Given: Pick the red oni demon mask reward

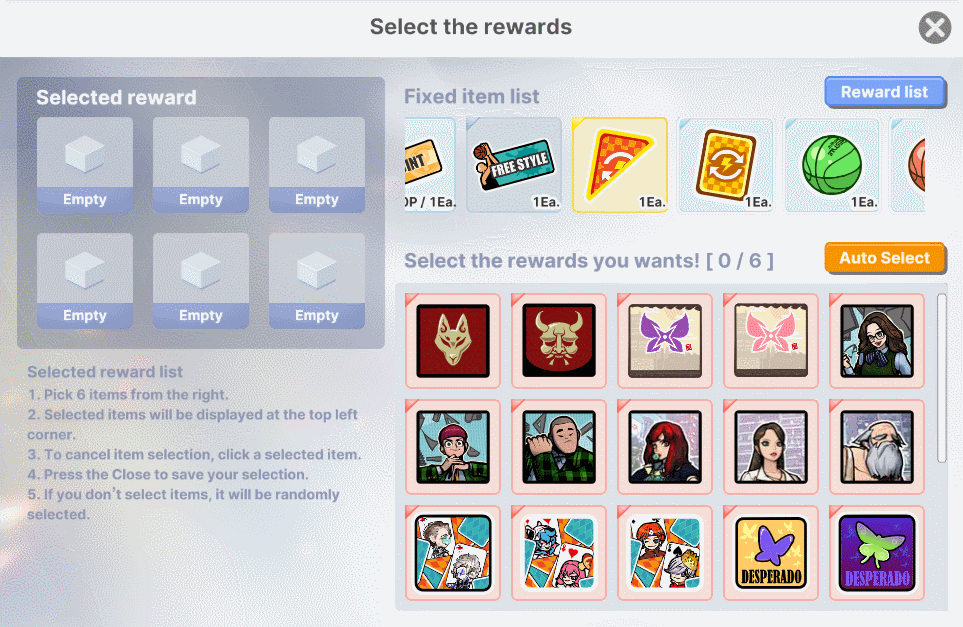Looking at the screenshot, I should click(x=559, y=341).
